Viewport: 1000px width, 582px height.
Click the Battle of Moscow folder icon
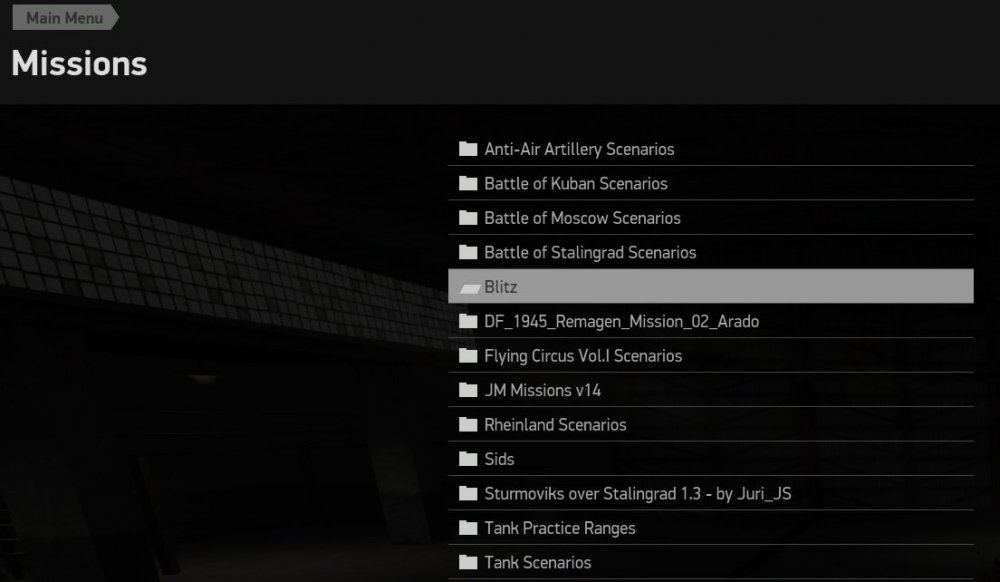tap(468, 218)
